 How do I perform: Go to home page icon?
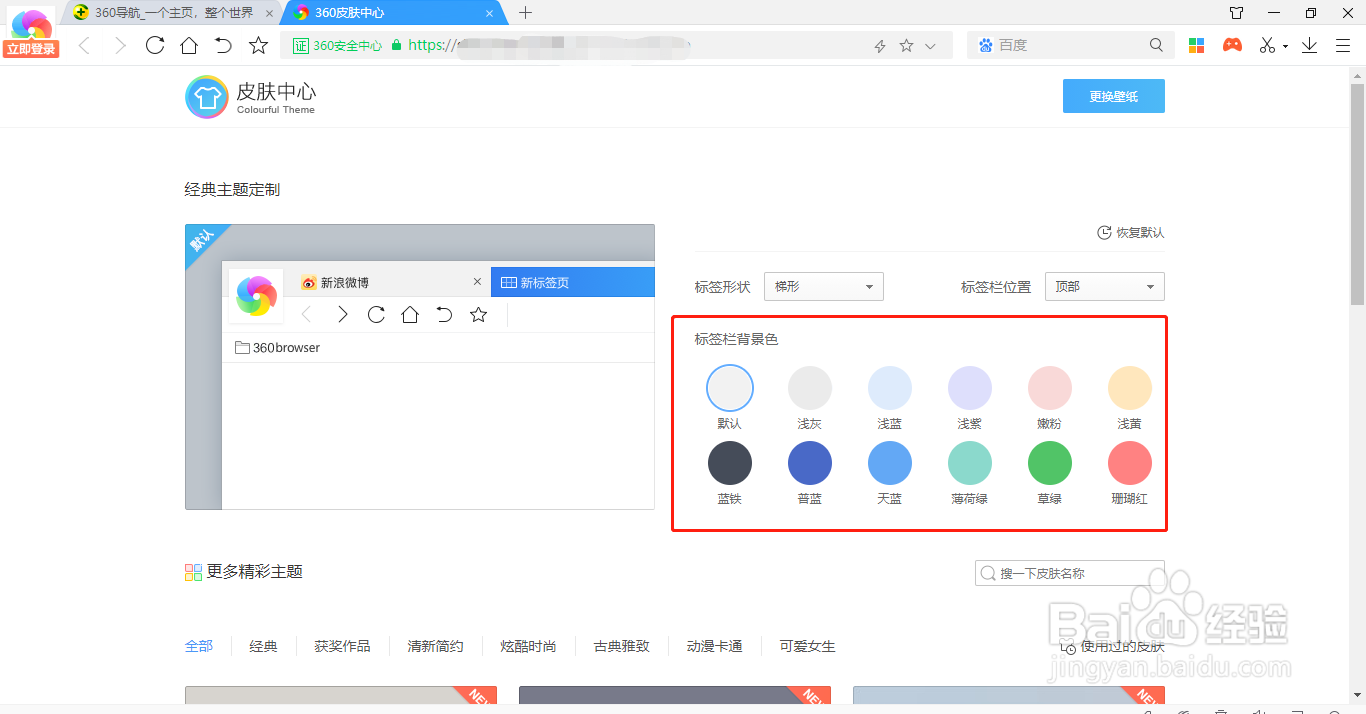coord(189,45)
